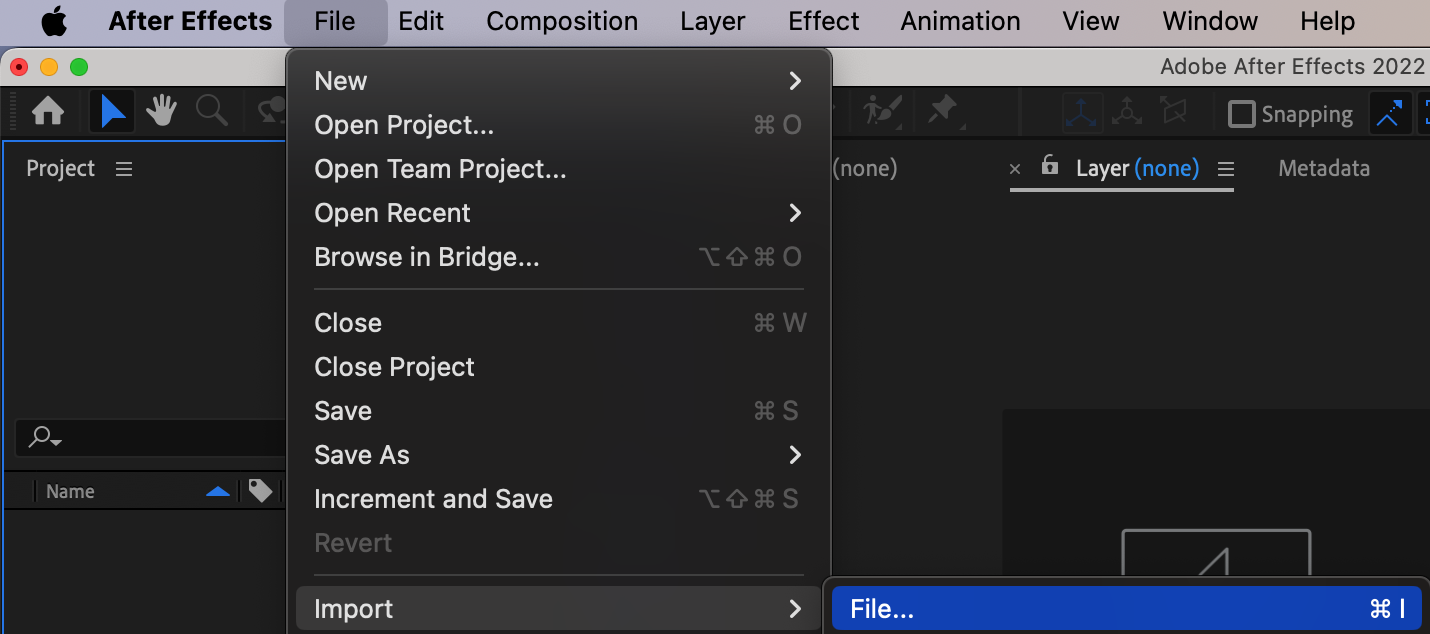Select the Hand tool
The height and width of the screenshot is (634, 1430).
tap(161, 112)
